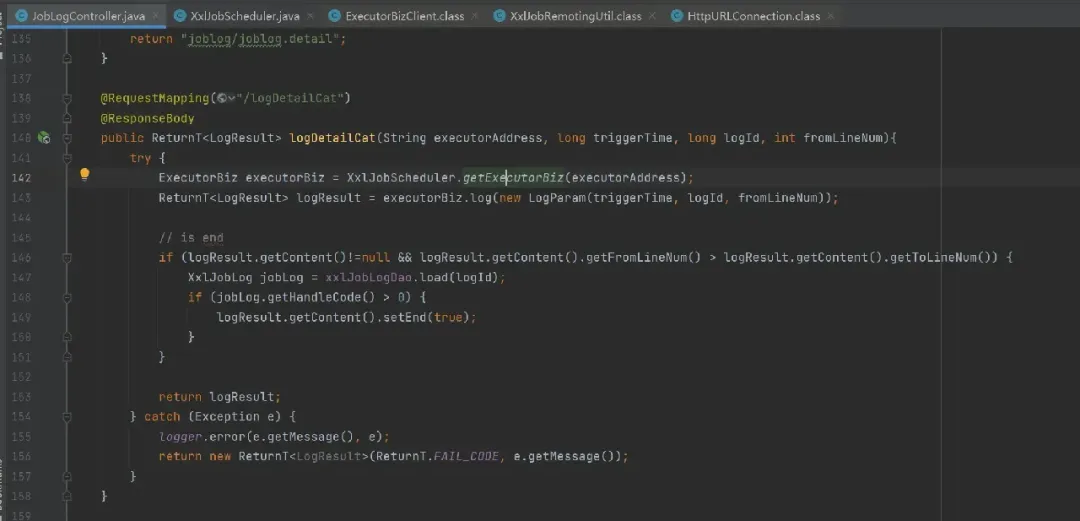
Task: Click the ExecutorBizClient.class tab icon
Action: (x=335, y=16)
